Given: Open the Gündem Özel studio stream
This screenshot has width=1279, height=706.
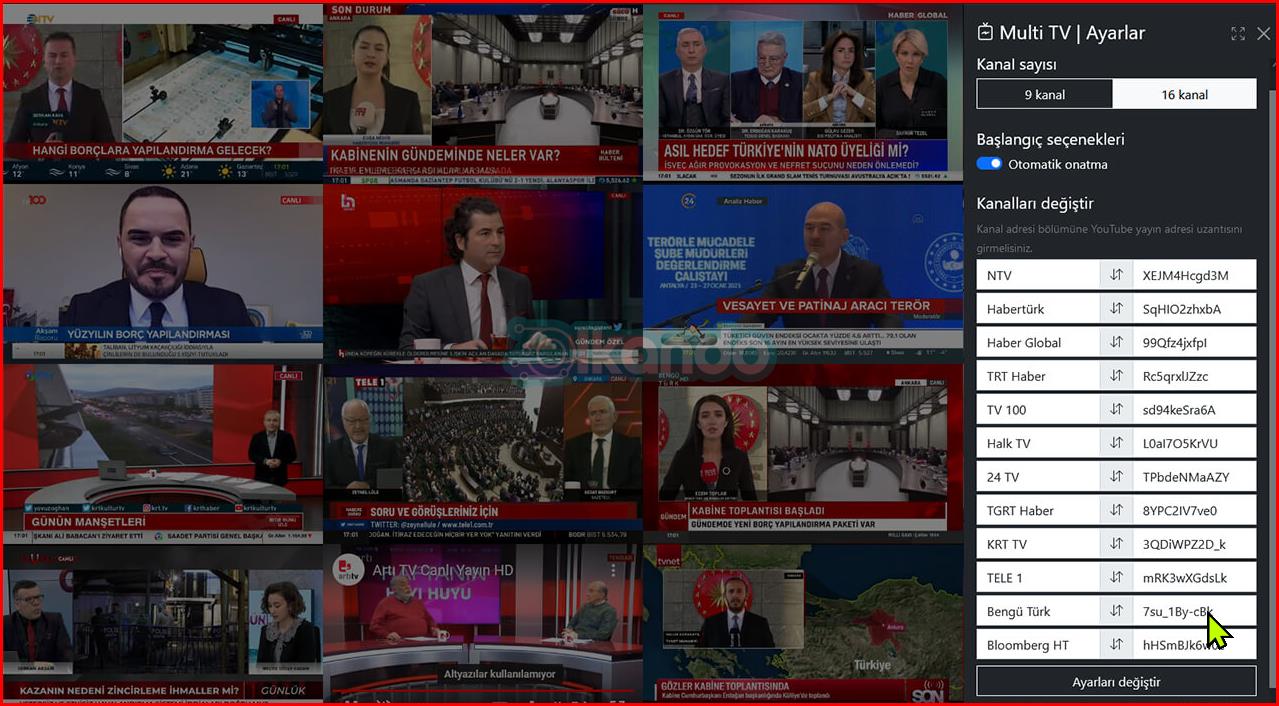Looking at the screenshot, I should pos(482,272).
